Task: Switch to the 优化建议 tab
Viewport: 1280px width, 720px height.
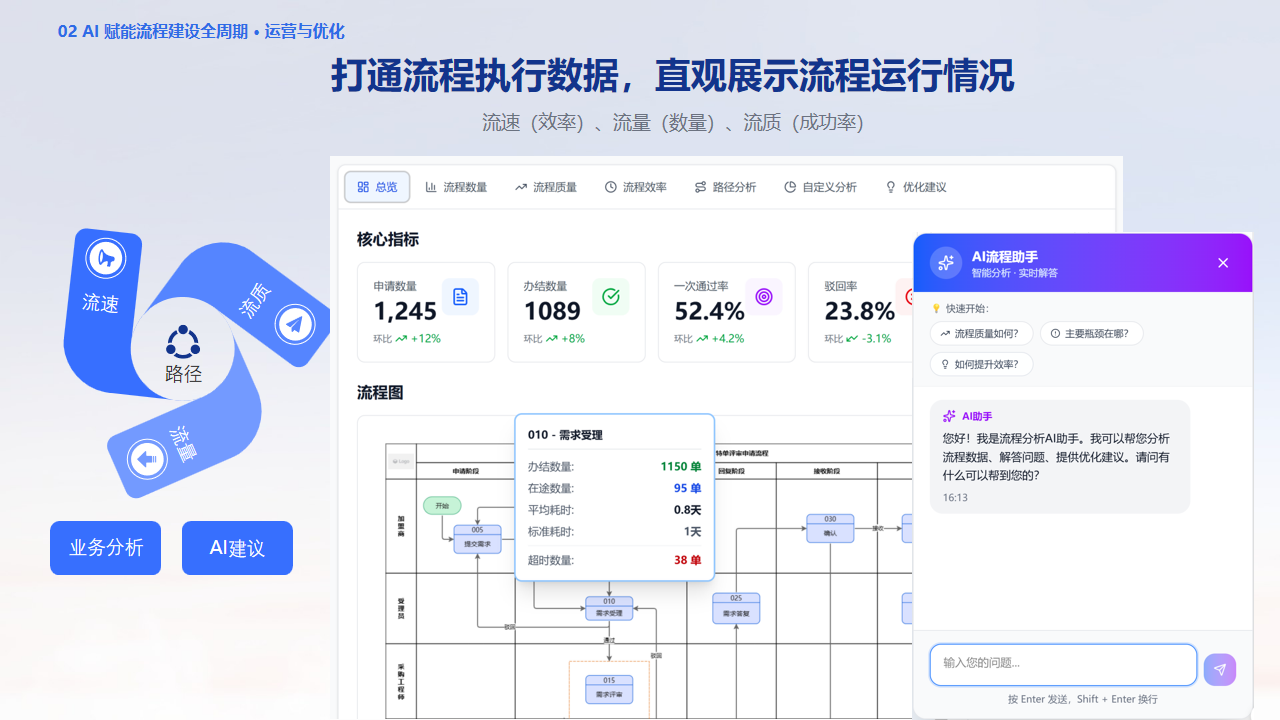Action: click(x=916, y=187)
